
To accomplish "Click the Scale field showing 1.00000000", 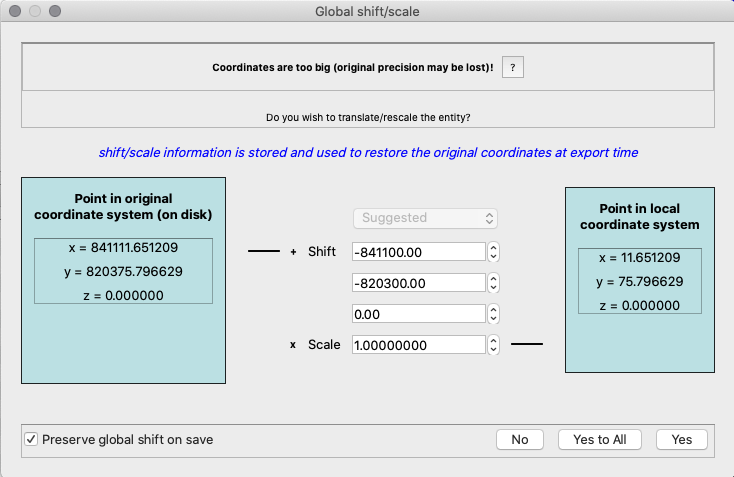I will coord(418,344).
